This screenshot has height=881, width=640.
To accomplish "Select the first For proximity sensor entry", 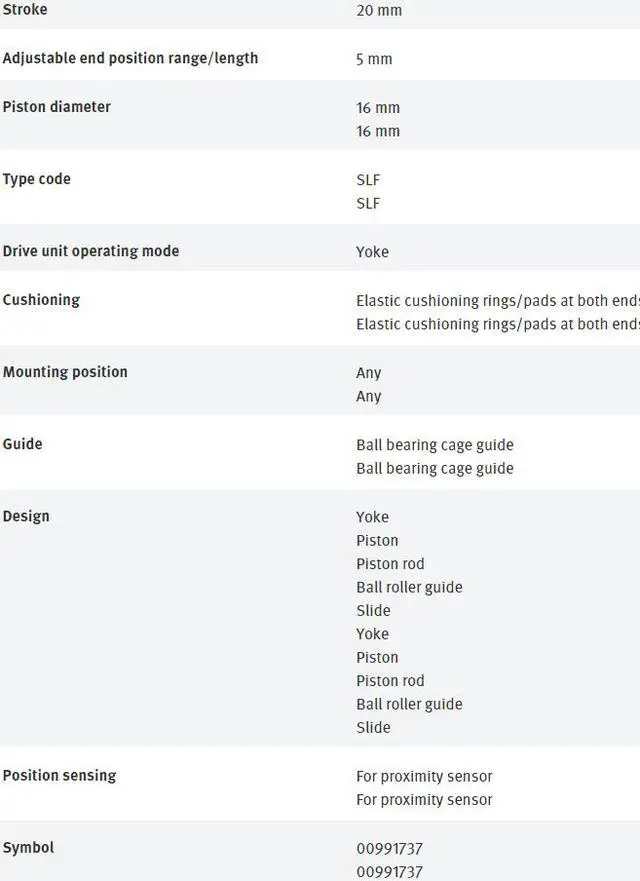I will tap(424, 776).
